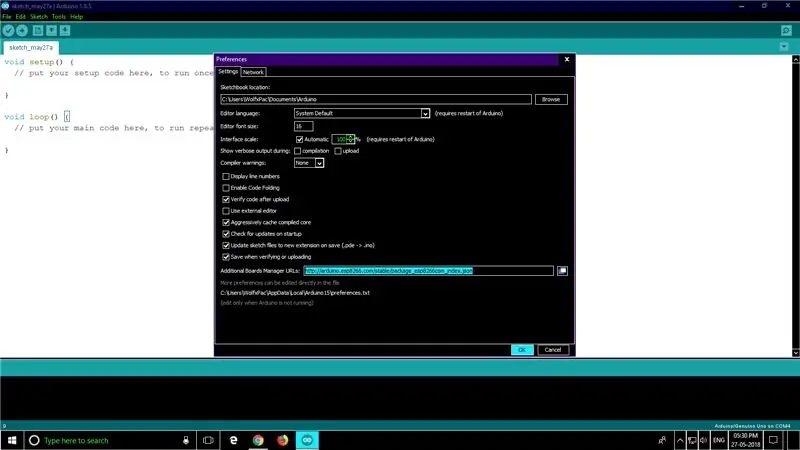This screenshot has height=450, width=800.
Task: Click the editor scrollbar down arrow
Action: pyautogui.click(x=795, y=353)
